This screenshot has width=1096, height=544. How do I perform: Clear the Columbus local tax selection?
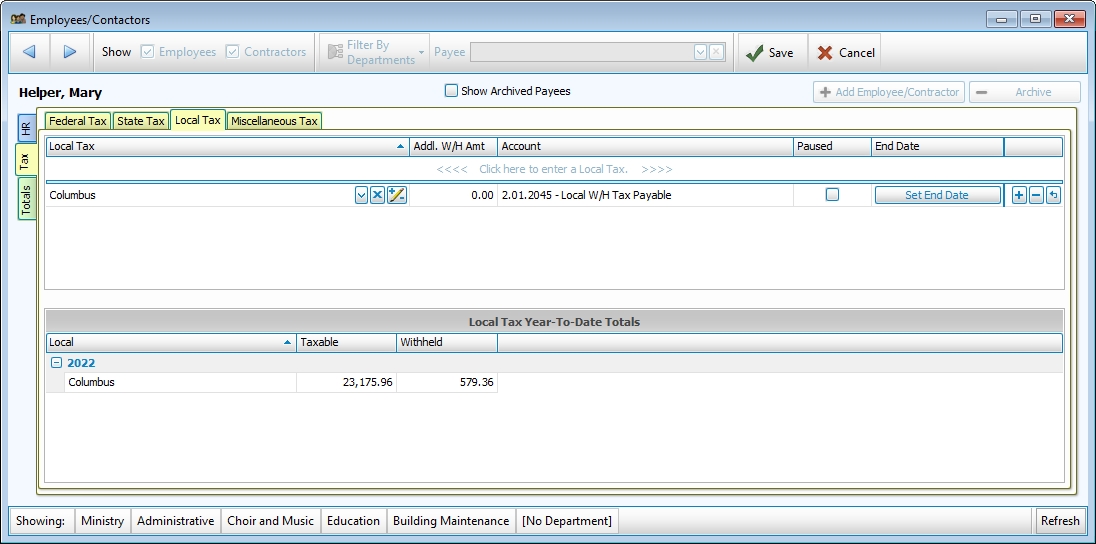coord(378,196)
